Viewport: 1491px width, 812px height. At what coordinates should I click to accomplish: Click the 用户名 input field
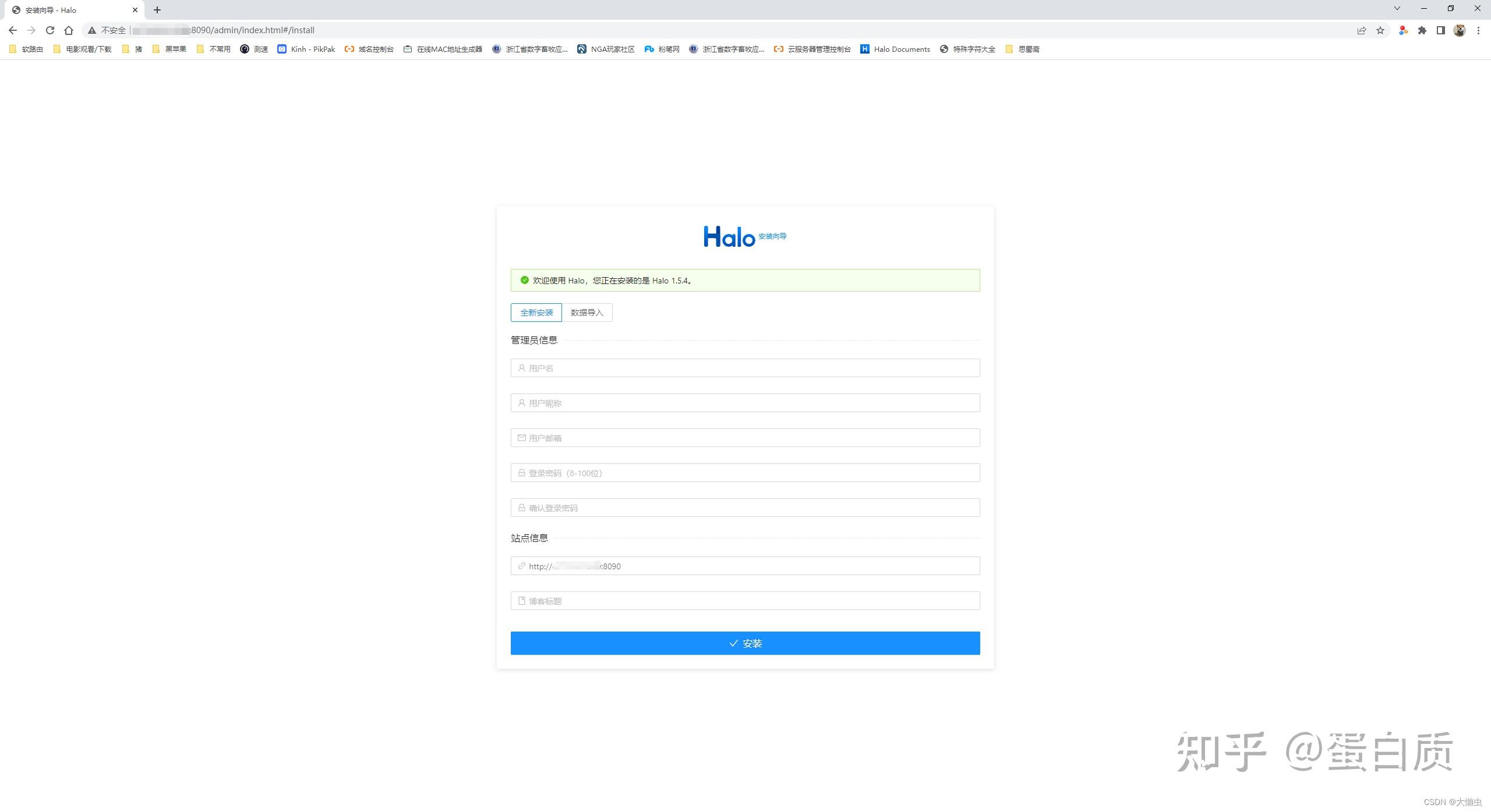tap(745, 368)
